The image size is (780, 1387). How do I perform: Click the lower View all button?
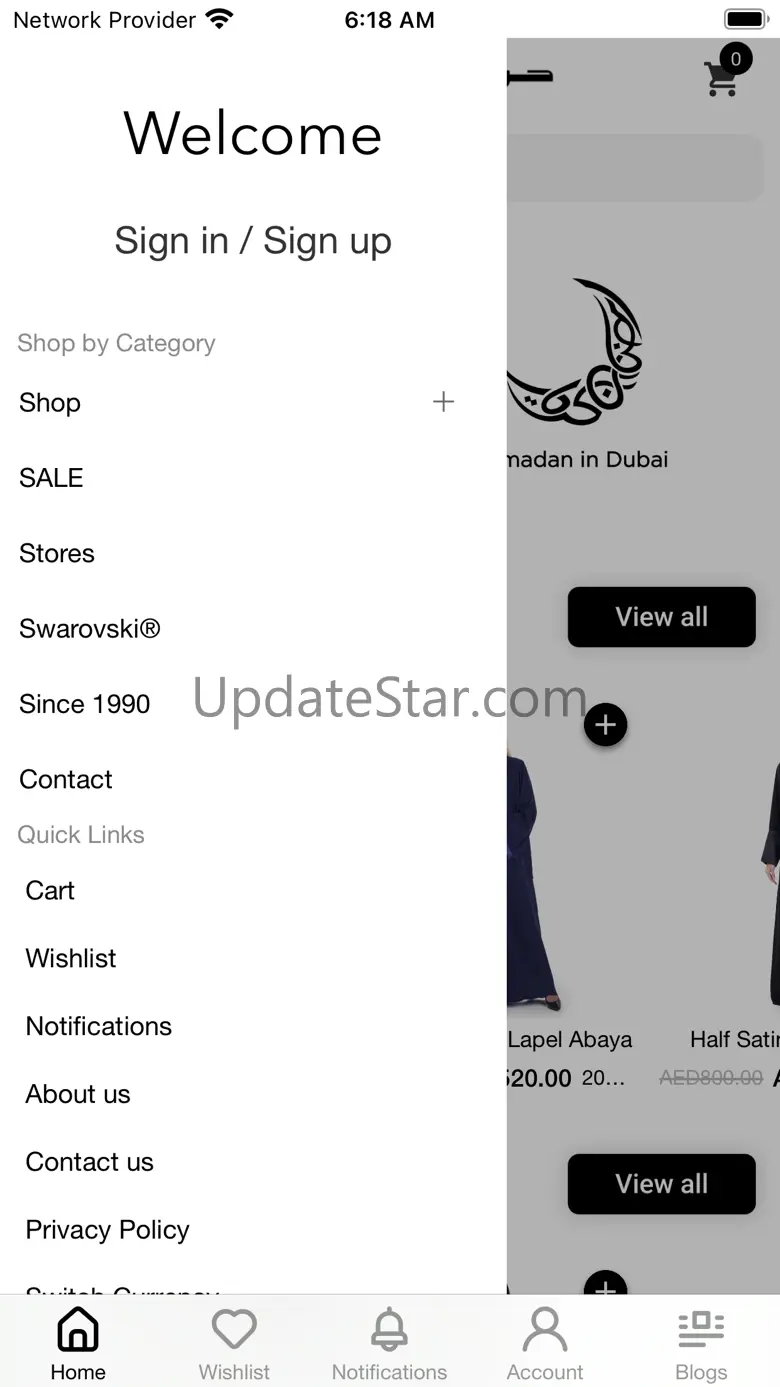[661, 1184]
